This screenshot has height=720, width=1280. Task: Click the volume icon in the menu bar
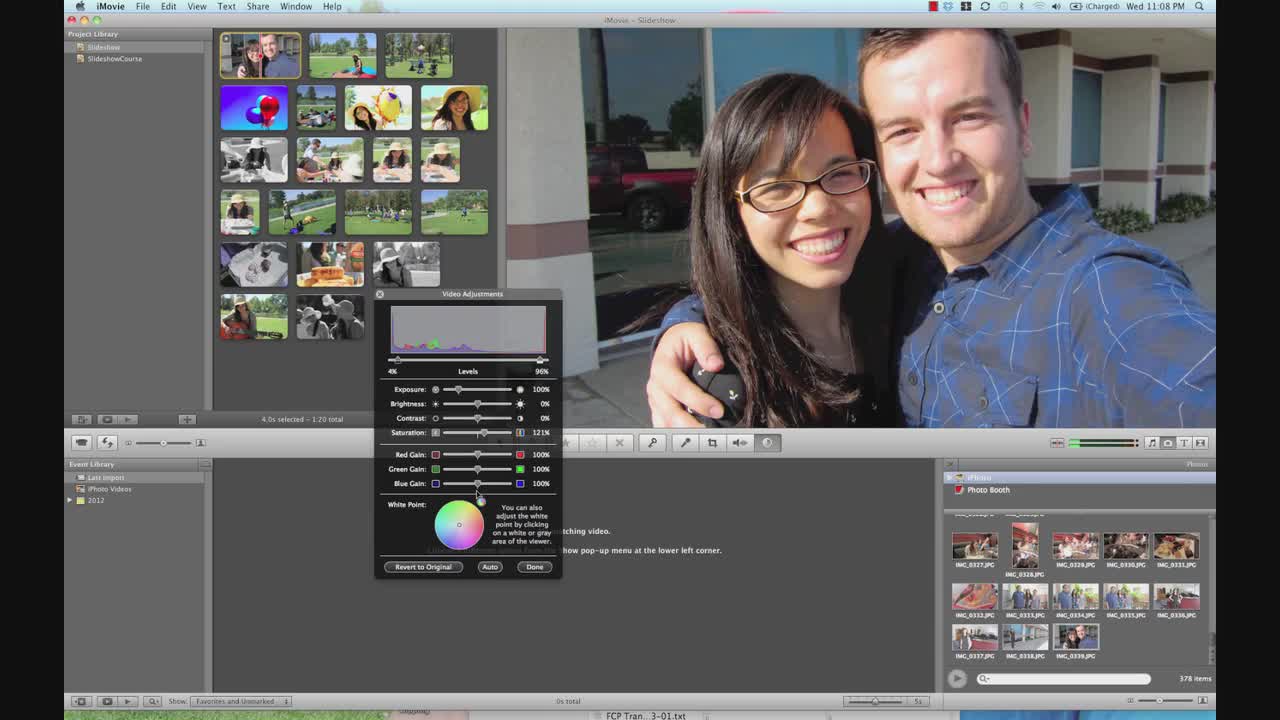click(x=1057, y=6)
